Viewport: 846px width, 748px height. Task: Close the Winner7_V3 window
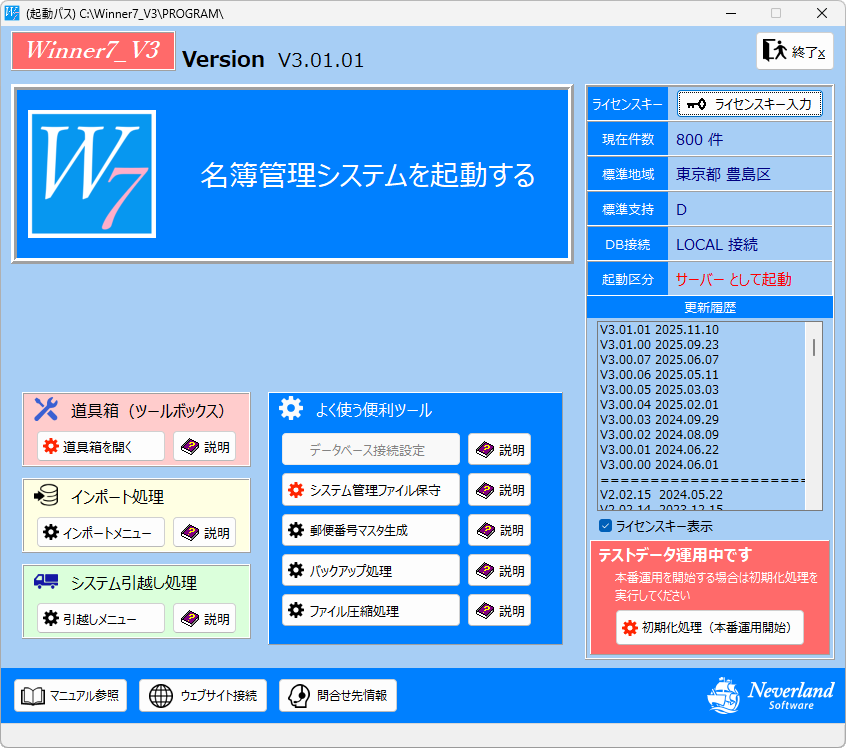(822, 13)
